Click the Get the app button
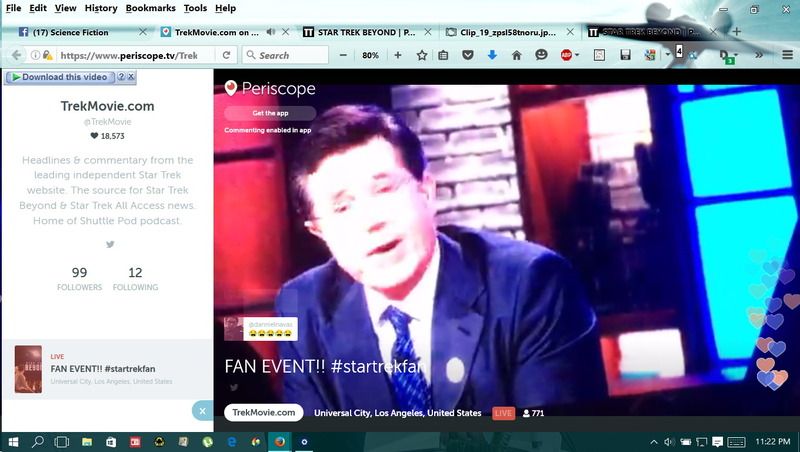The width and height of the screenshot is (800, 452). tap(270, 113)
